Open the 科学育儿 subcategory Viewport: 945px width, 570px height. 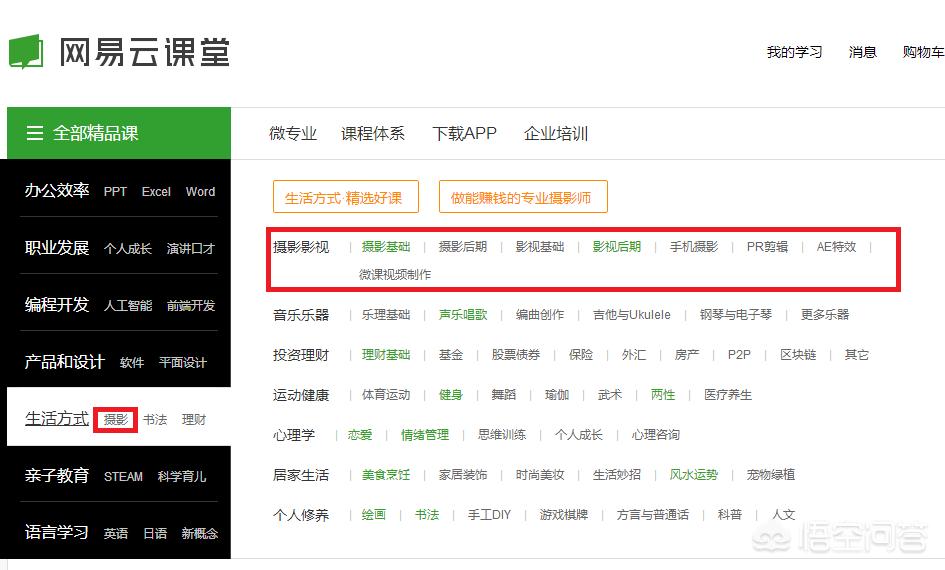pyautogui.click(x=182, y=477)
